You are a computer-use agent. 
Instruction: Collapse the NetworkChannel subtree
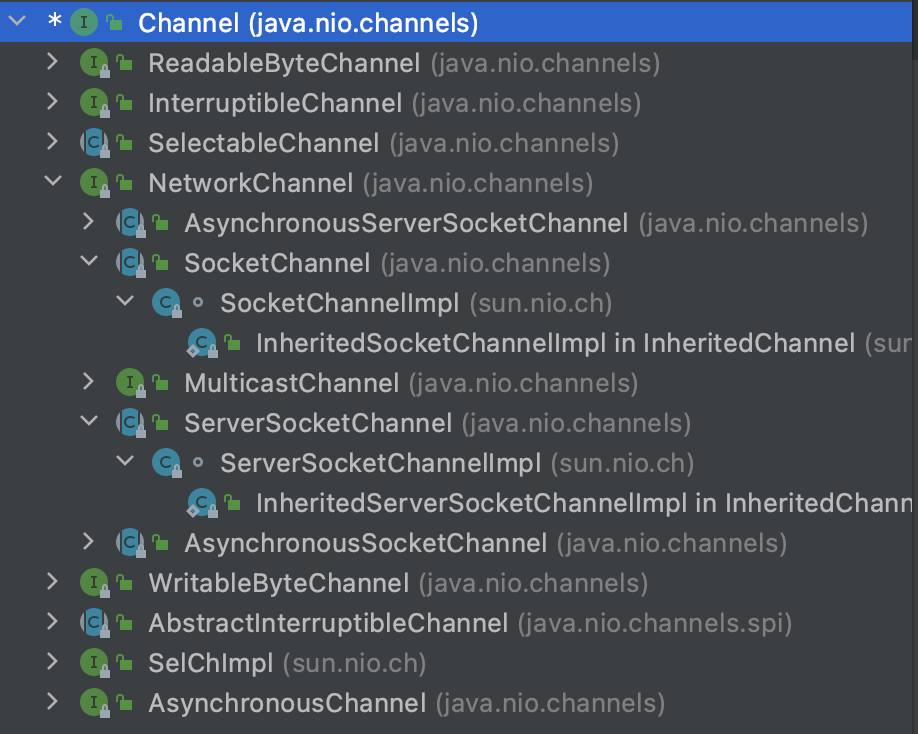click(52, 183)
